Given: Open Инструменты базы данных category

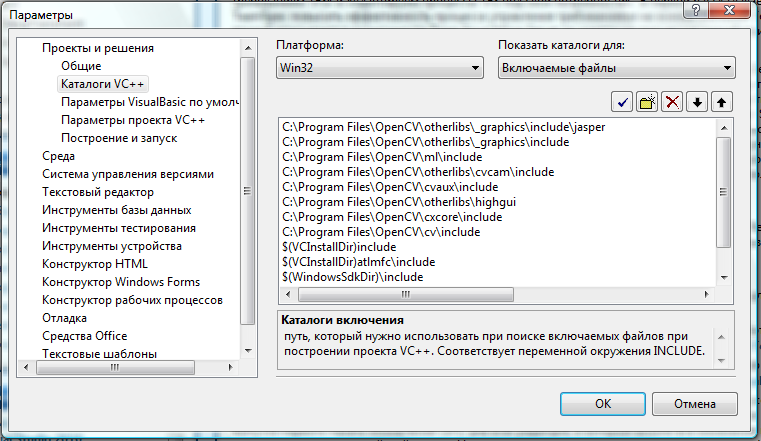Looking at the screenshot, I should coord(116,210).
